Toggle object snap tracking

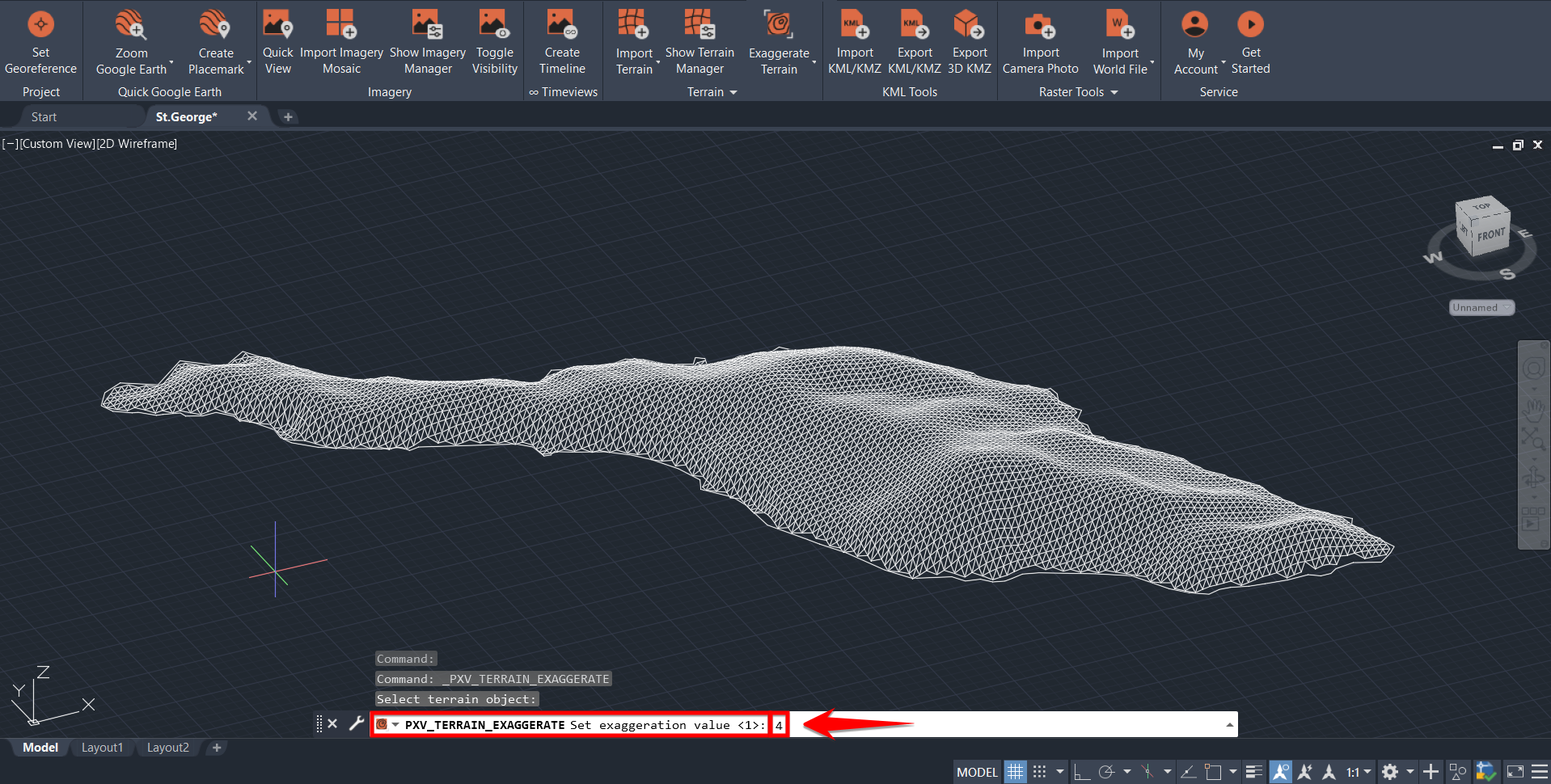pyautogui.click(x=1188, y=772)
